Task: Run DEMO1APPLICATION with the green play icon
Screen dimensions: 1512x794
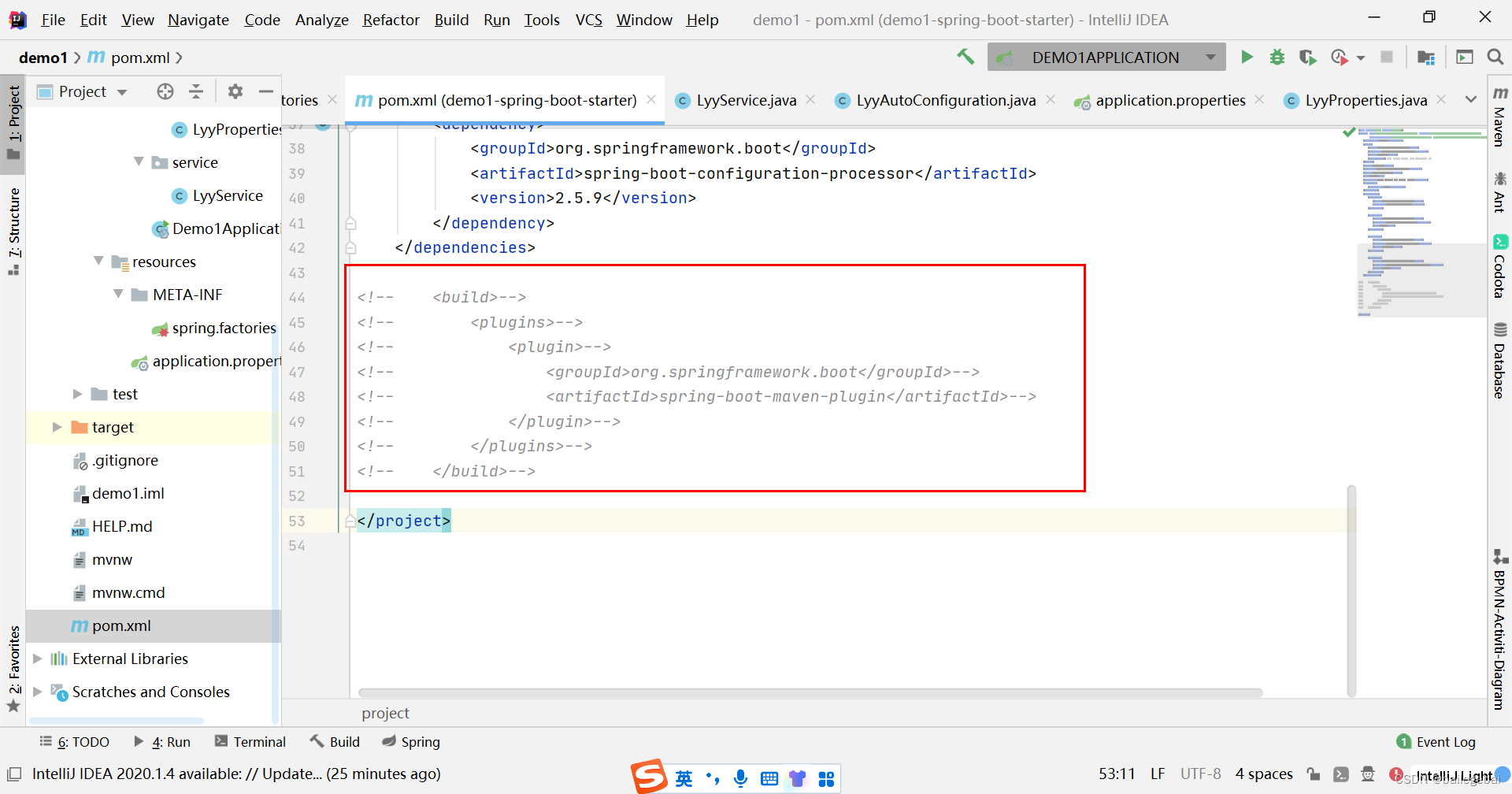Action: [x=1247, y=57]
